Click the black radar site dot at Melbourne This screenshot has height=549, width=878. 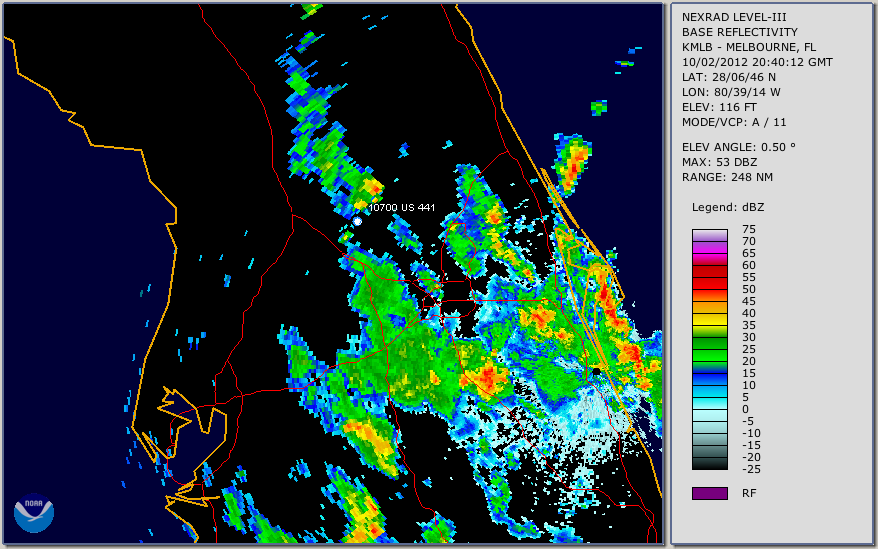pyautogui.click(x=596, y=371)
